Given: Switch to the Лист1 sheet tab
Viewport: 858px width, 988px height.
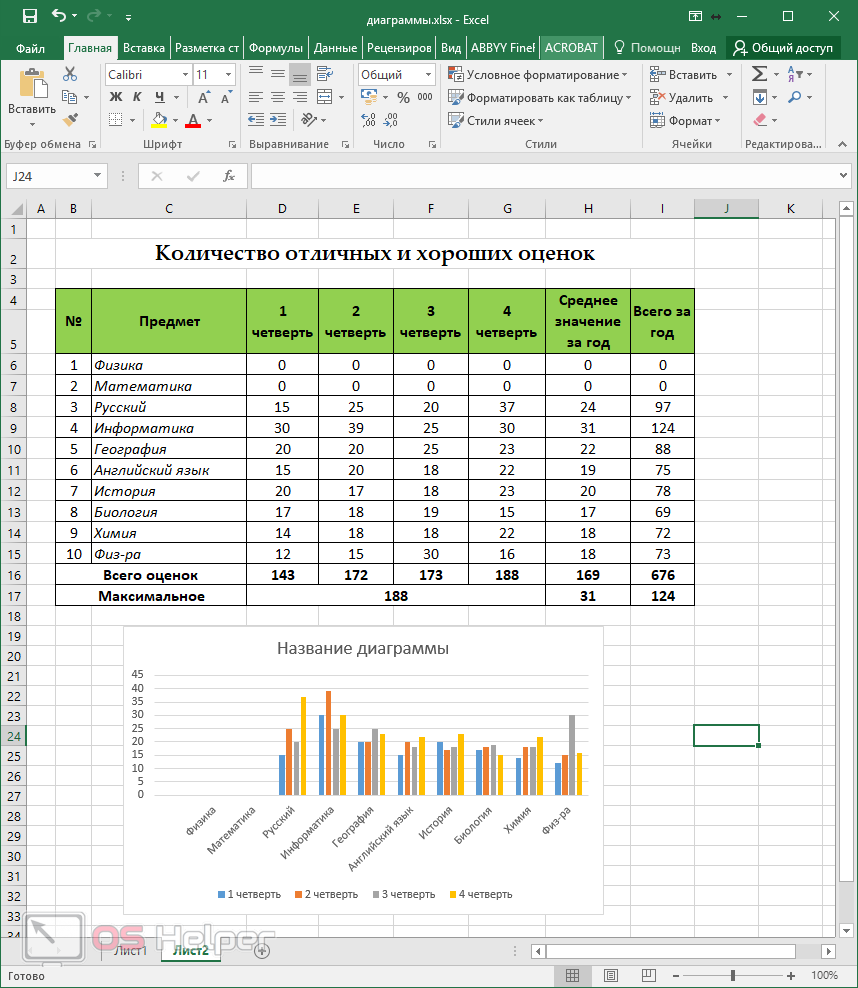Looking at the screenshot, I should click(x=130, y=951).
